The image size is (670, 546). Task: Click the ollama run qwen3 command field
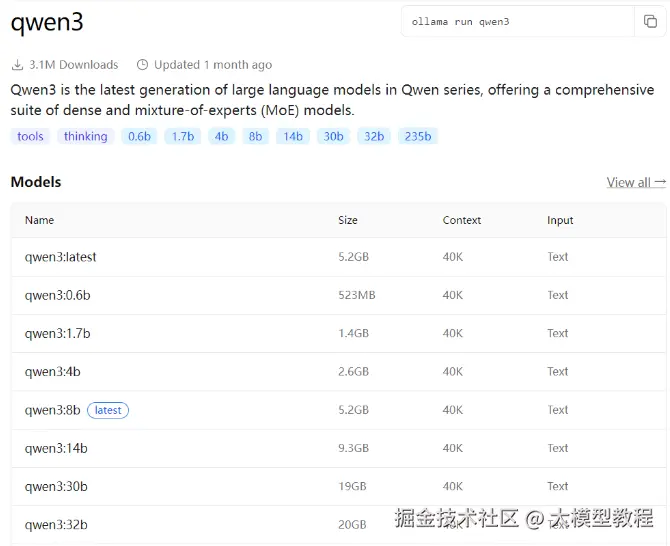(518, 21)
